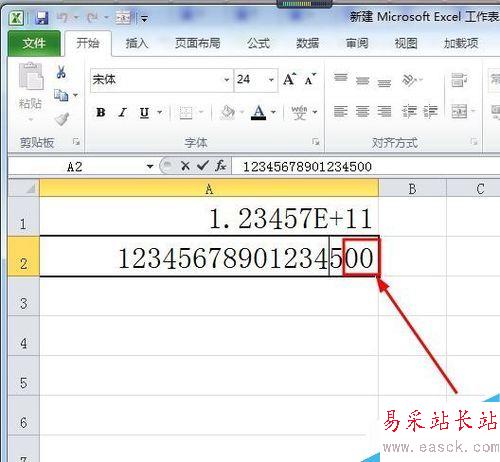This screenshot has height=462, width=500.
Task: Click the Copy icon
Action: click(x=61, y=95)
